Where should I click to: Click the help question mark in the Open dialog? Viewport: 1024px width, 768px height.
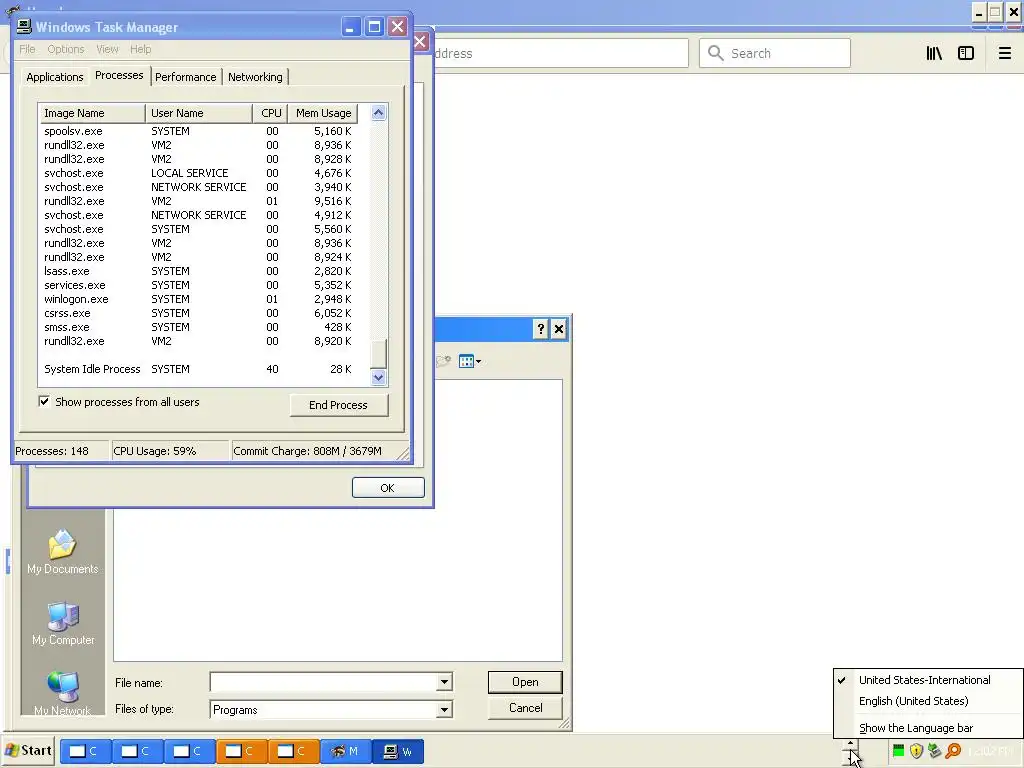[x=540, y=329]
